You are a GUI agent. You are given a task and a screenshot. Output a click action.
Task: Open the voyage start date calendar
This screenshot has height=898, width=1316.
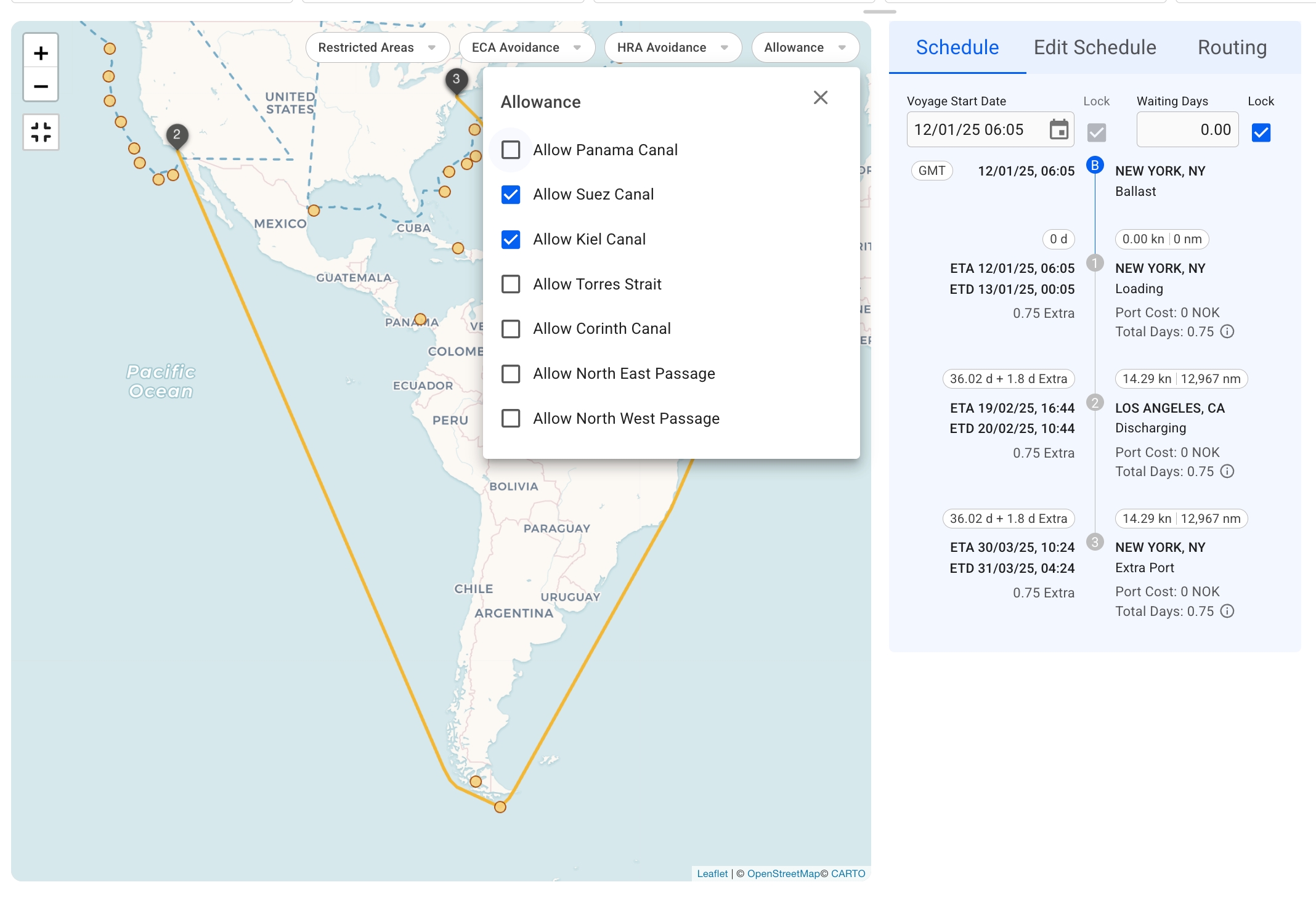[1058, 129]
